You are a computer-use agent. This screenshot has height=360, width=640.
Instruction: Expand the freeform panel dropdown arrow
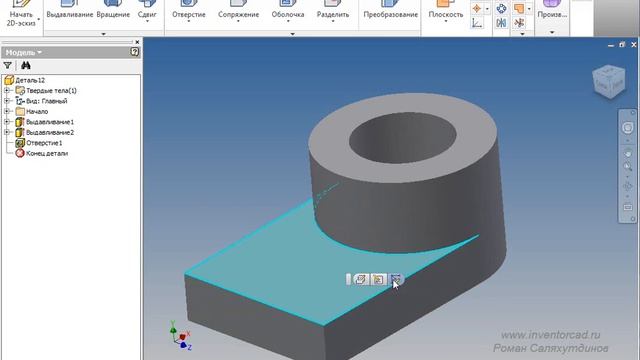click(x=552, y=32)
